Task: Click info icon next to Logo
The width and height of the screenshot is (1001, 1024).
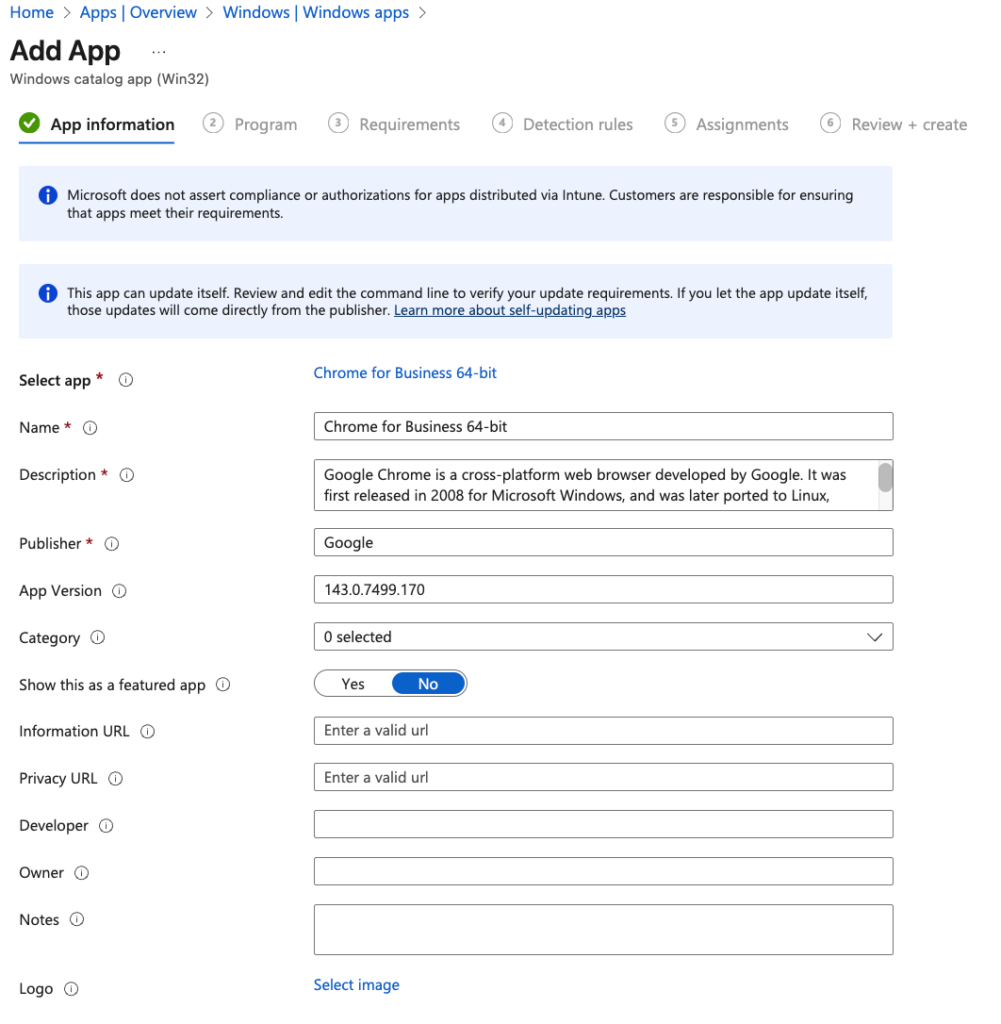Action: point(71,989)
